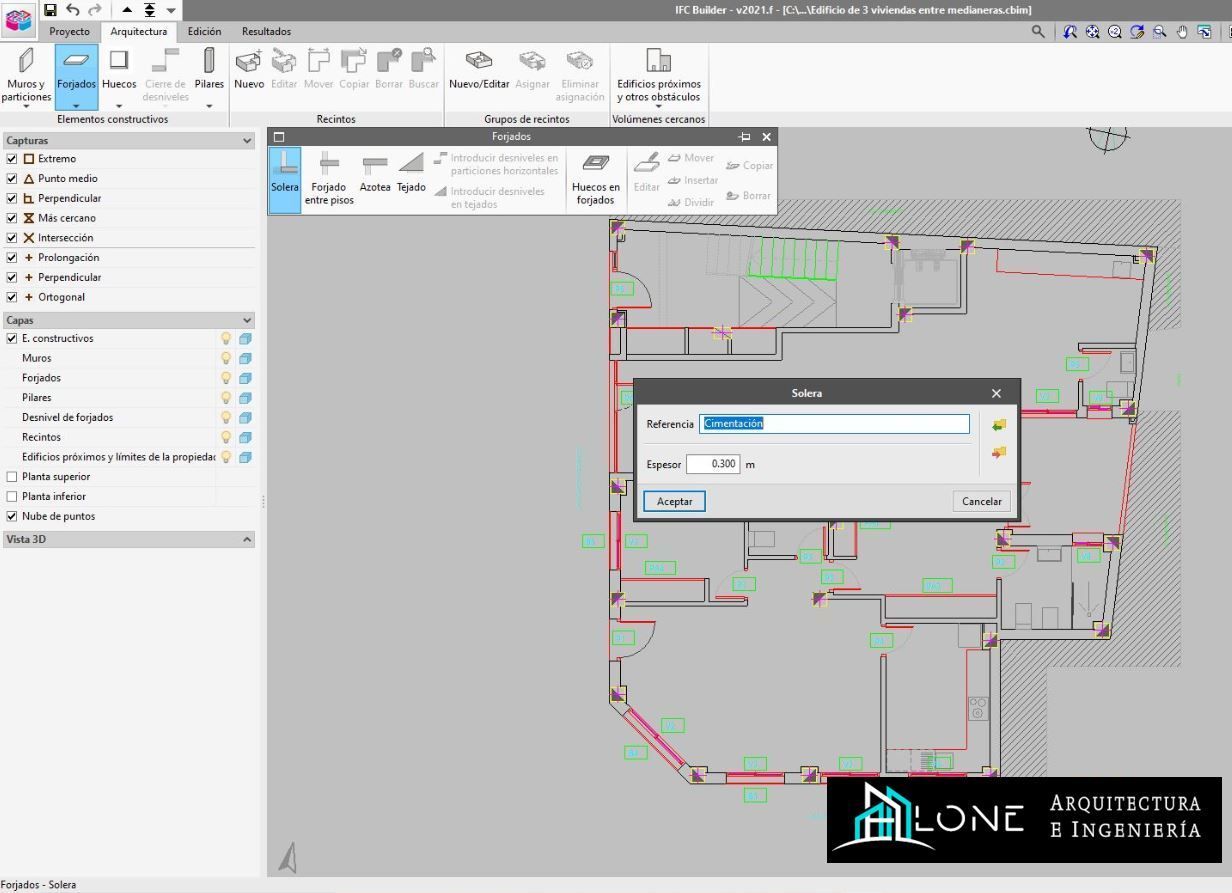1232x893 pixels.
Task: Toggle the Más cercano snap checkbox
Action: coord(12,218)
